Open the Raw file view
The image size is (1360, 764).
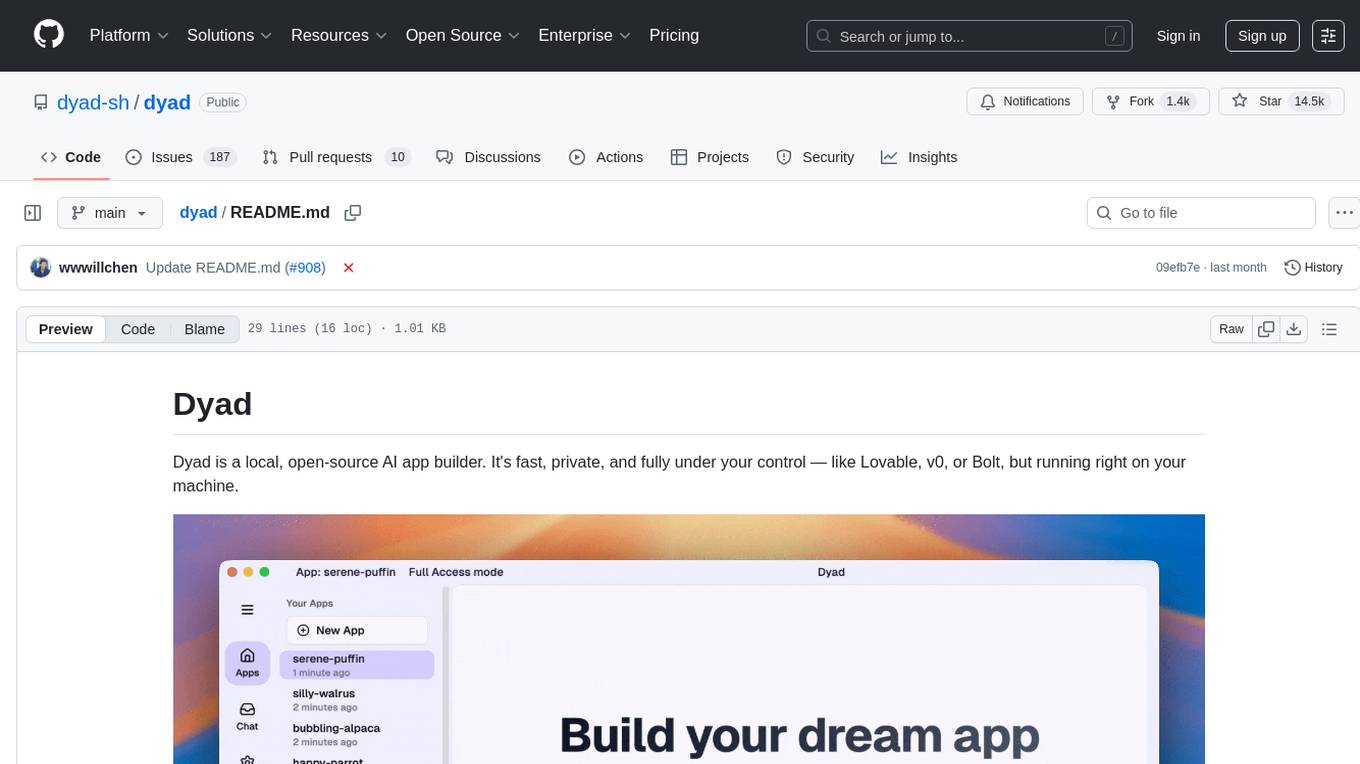click(1231, 329)
